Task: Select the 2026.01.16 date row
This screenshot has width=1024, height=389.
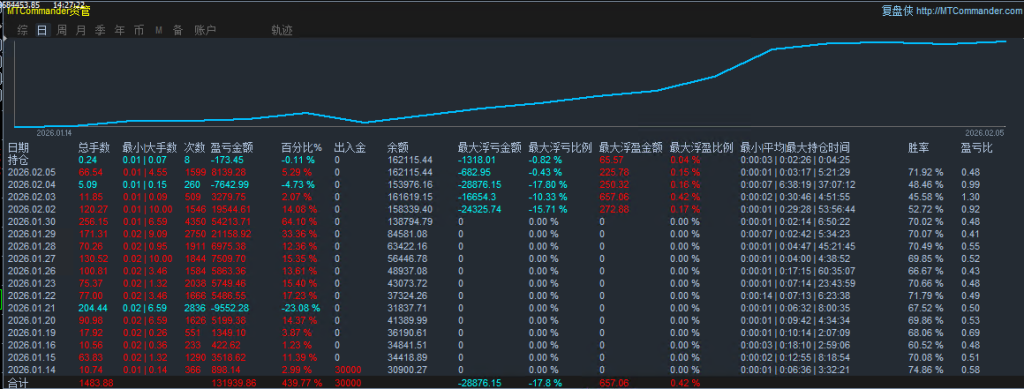Action: pos(31,345)
